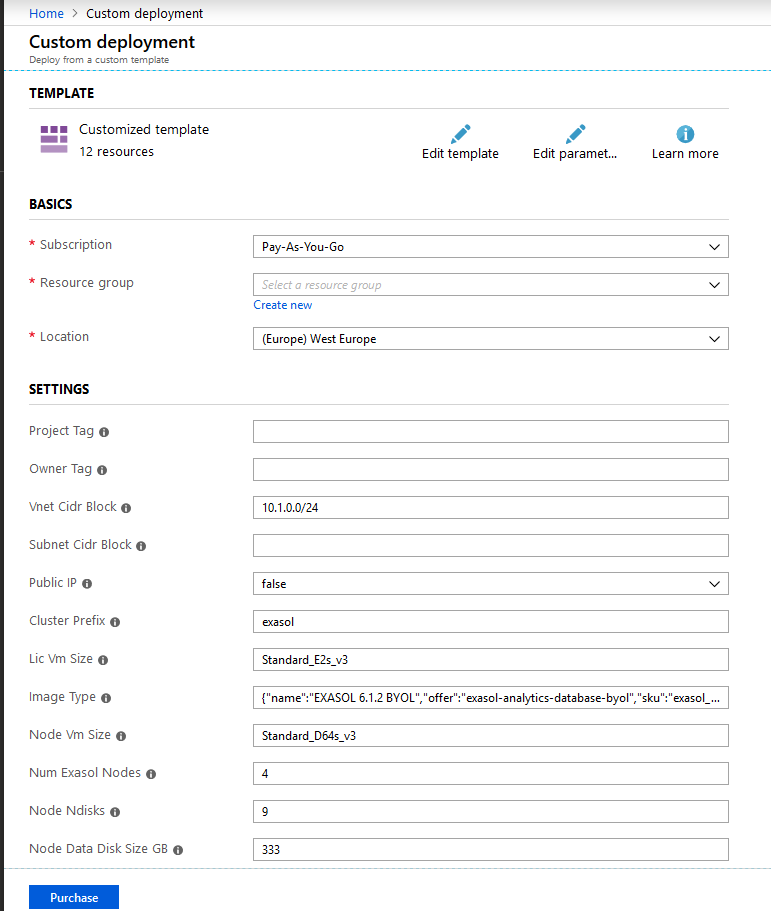This screenshot has width=771, height=911.
Task: Go to Home in the breadcrumb
Action: (x=46, y=14)
